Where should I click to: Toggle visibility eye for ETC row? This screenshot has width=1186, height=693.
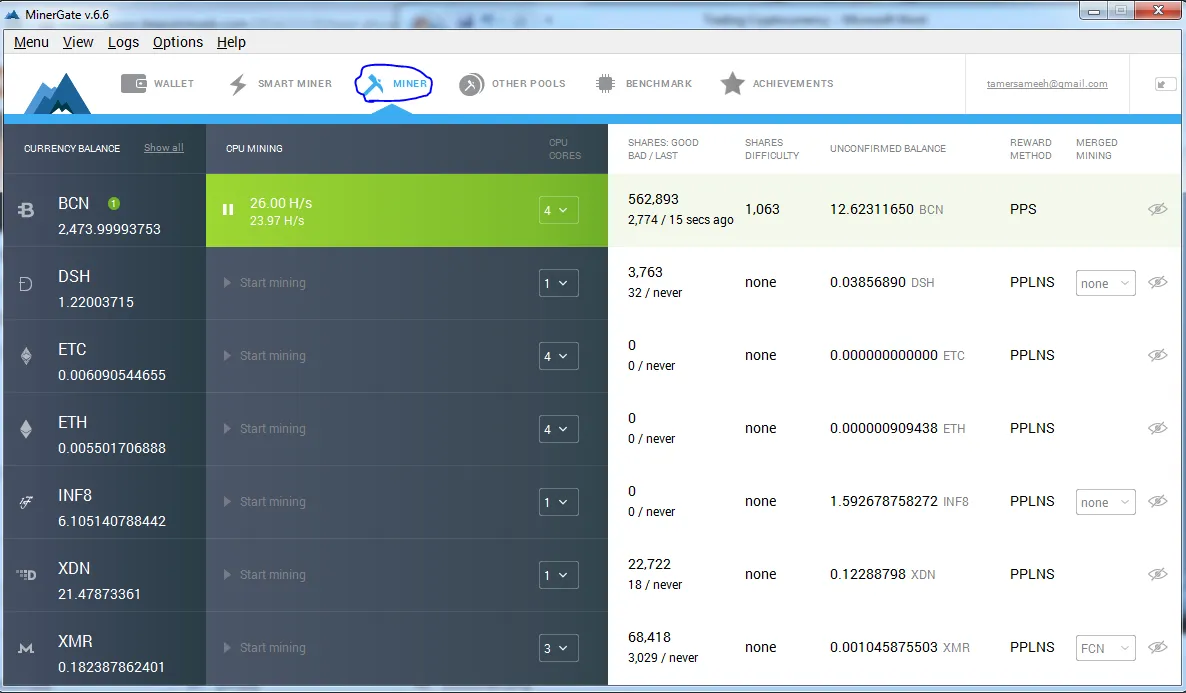point(1157,356)
